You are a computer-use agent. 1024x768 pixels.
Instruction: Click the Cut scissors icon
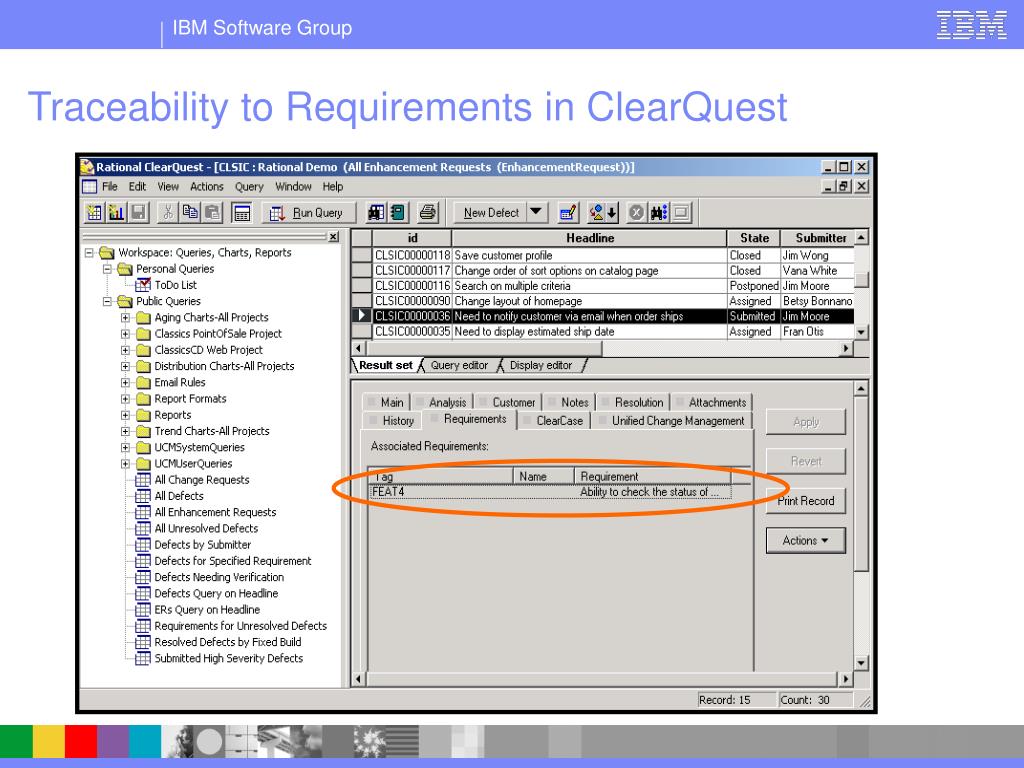tap(168, 213)
